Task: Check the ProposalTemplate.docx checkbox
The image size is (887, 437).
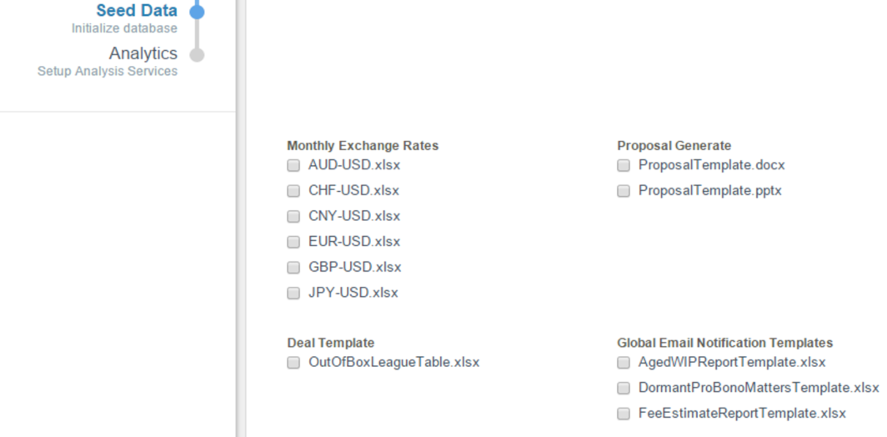Action: [623, 165]
